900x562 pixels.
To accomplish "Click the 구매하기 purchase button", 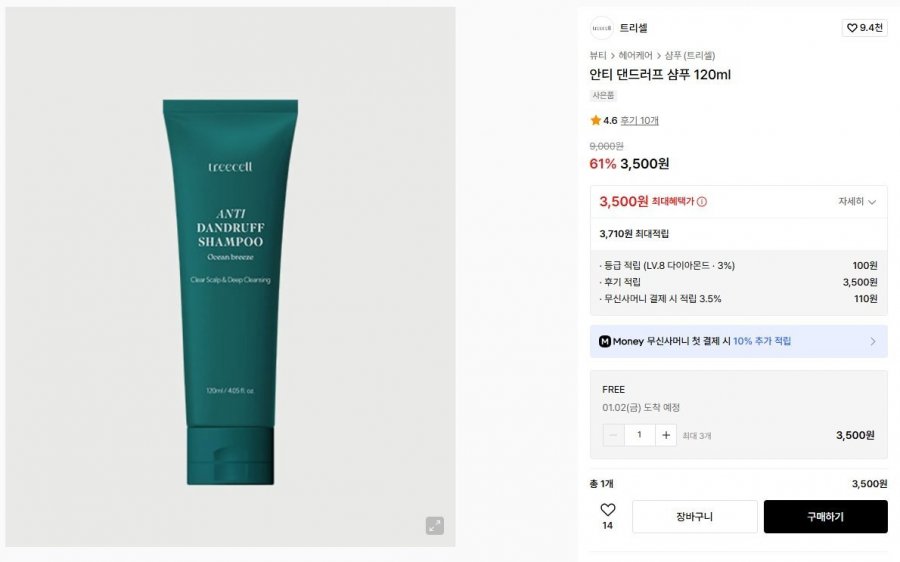I will click(x=825, y=517).
